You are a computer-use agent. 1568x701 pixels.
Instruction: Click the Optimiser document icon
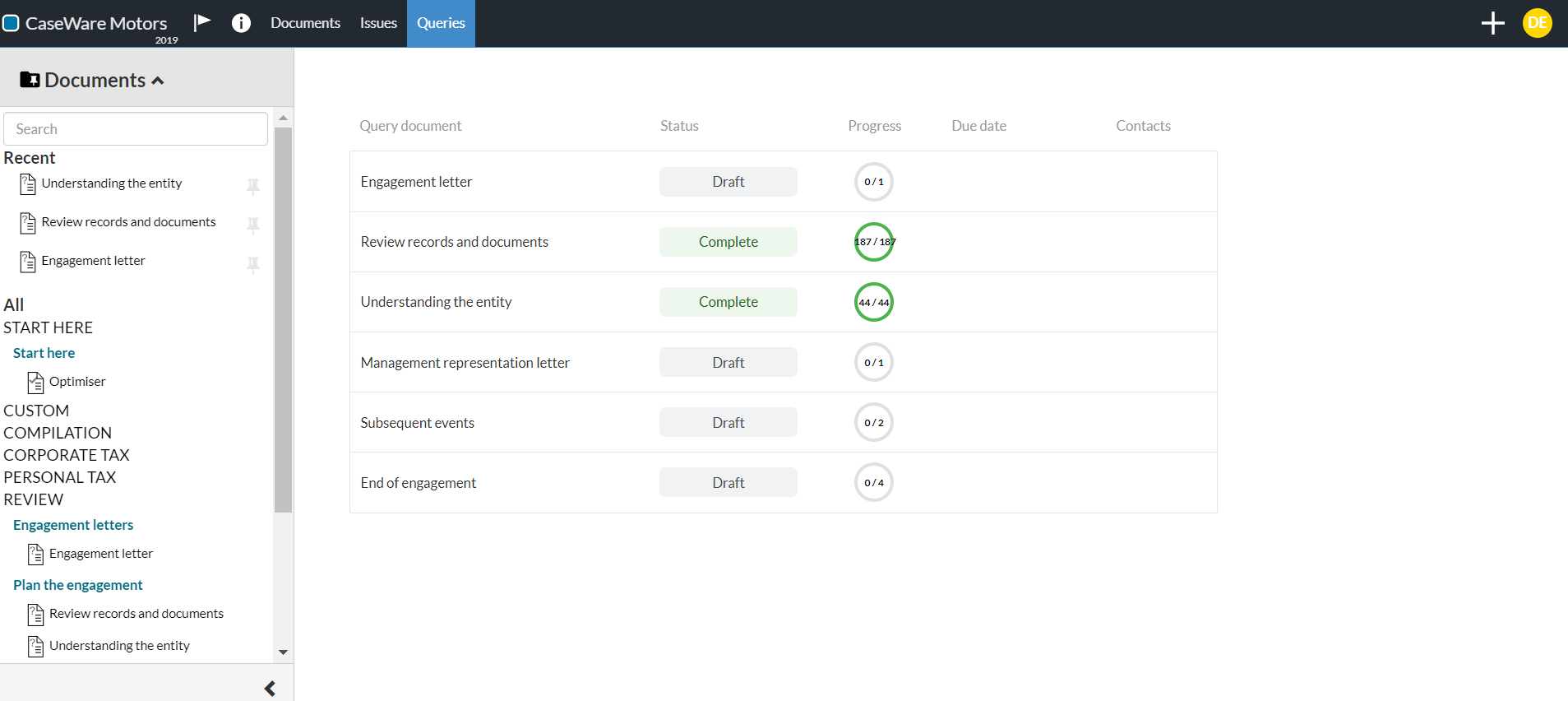point(35,383)
